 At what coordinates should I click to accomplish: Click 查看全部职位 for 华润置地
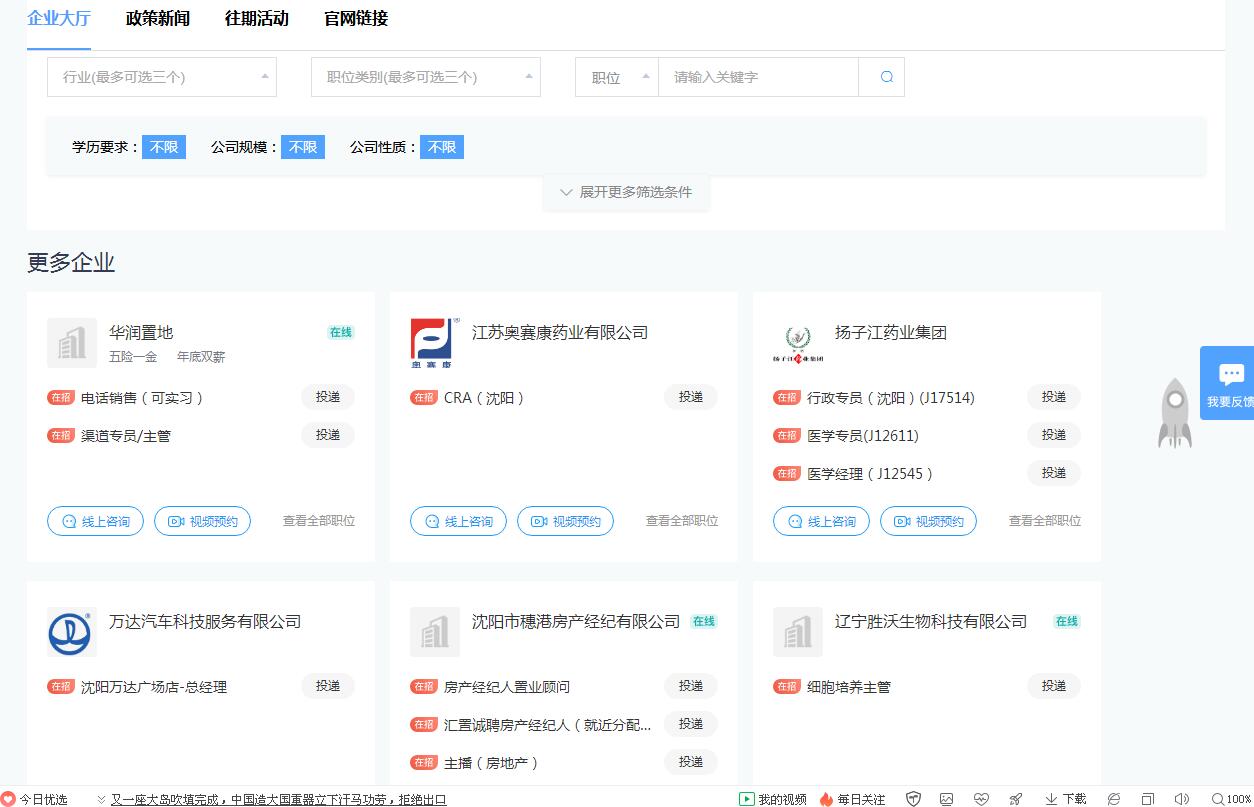319,521
